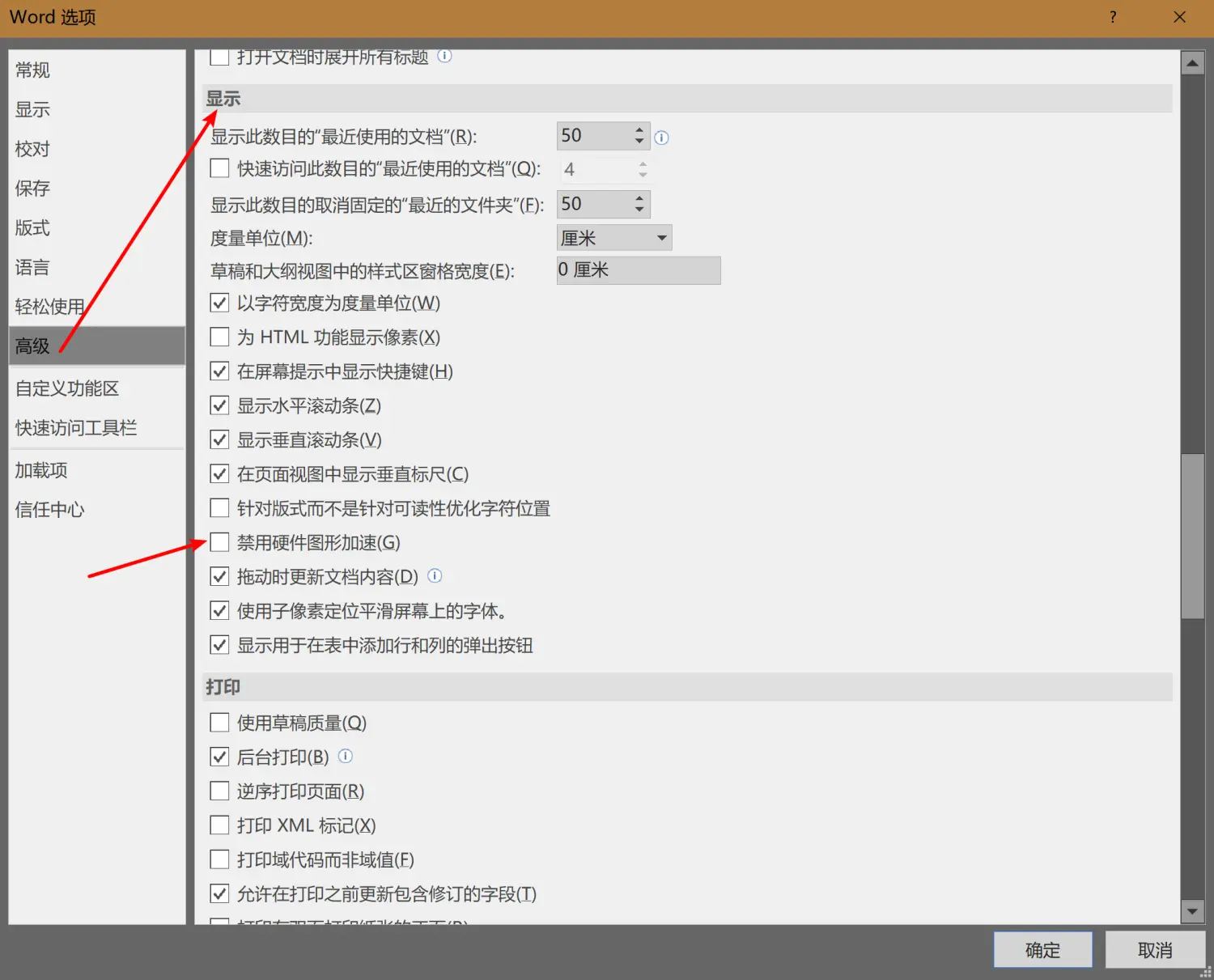
Task: Click the 确定 button
Action: (x=1042, y=950)
